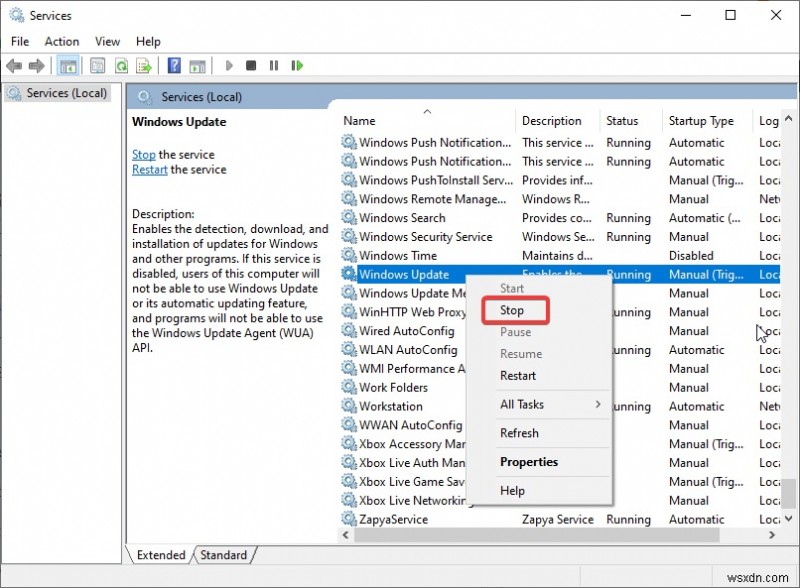Click the Restart the service link
The height and width of the screenshot is (588, 800).
click(x=149, y=169)
